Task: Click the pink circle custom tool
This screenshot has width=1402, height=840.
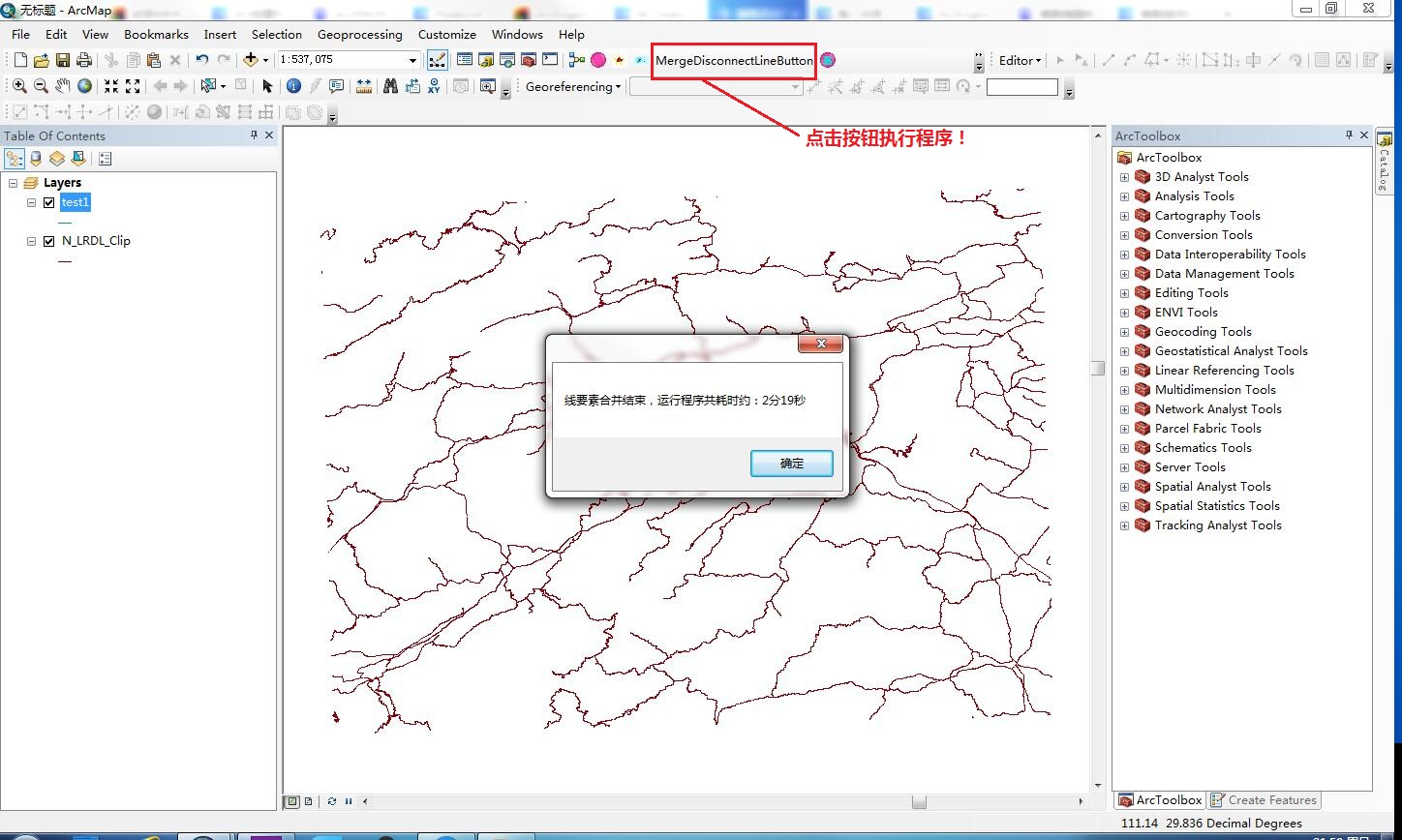Action: coord(598,60)
